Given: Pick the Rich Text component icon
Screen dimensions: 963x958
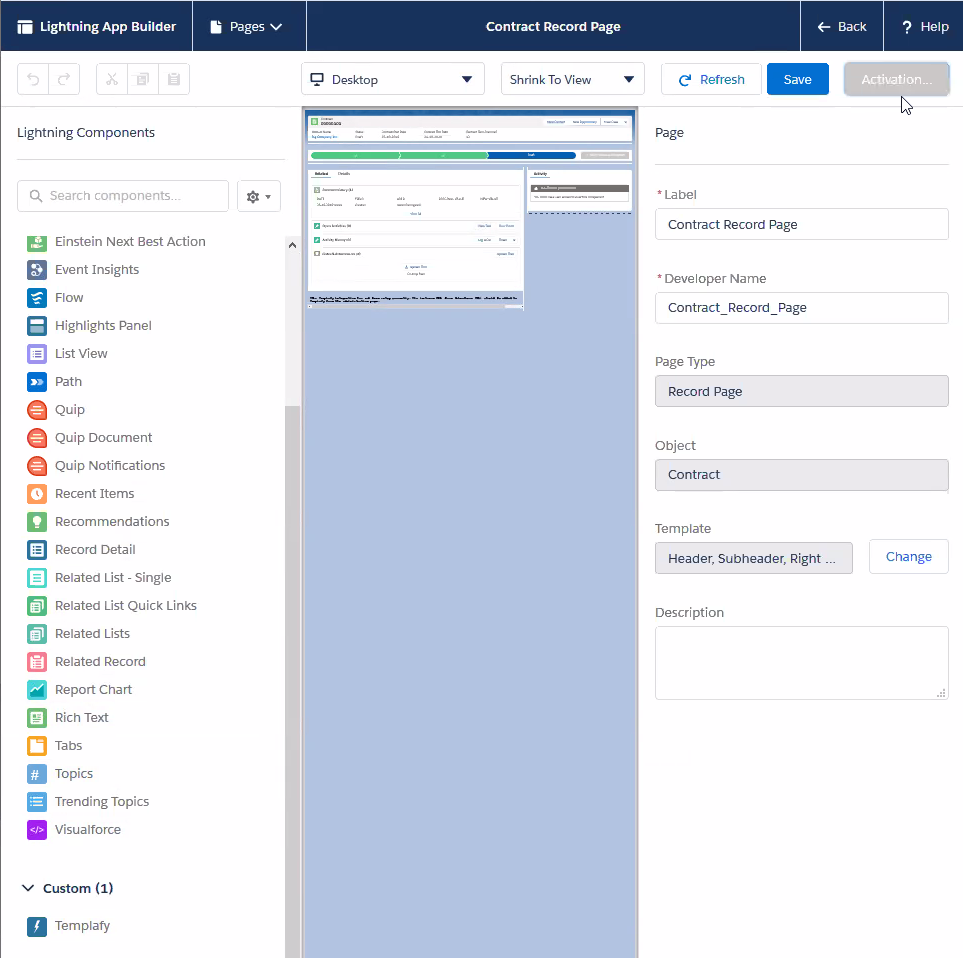Looking at the screenshot, I should [37, 718].
